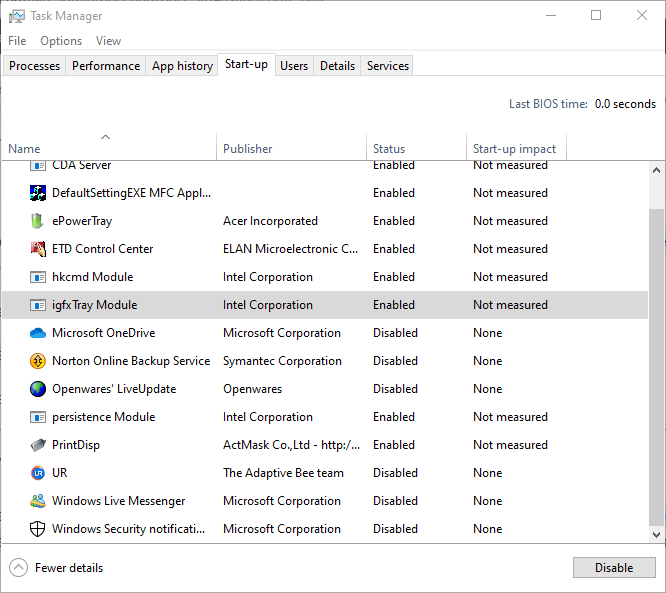The height and width of the screenshot is (593, 666).
Task: Collapse view with Fewer details chevron
Action: coord(19,568)
